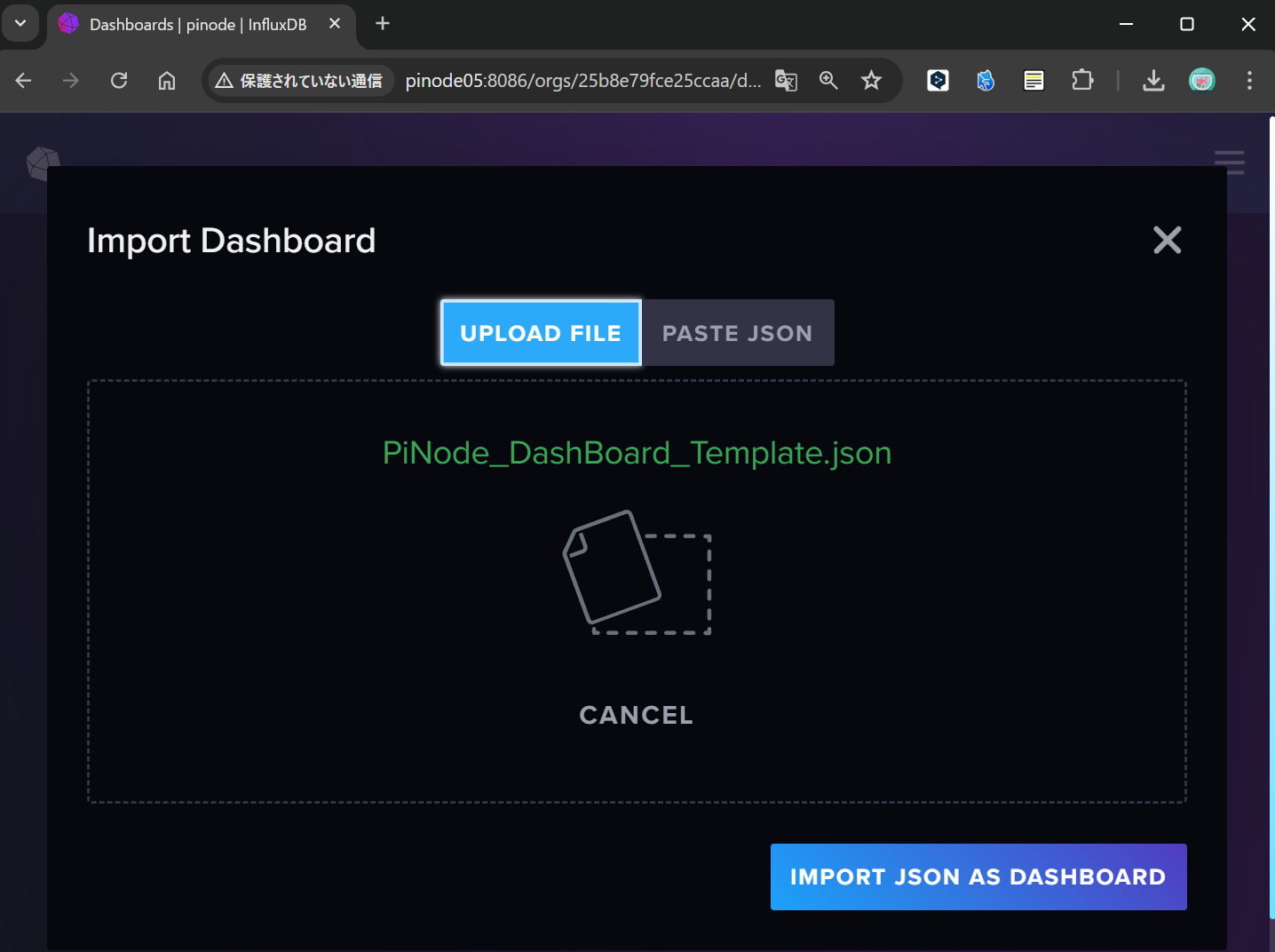The width and height of the screenshot is (1275, 952).
Task: Close the Import Dashboard dialog with X
Action: [1167, 240]
